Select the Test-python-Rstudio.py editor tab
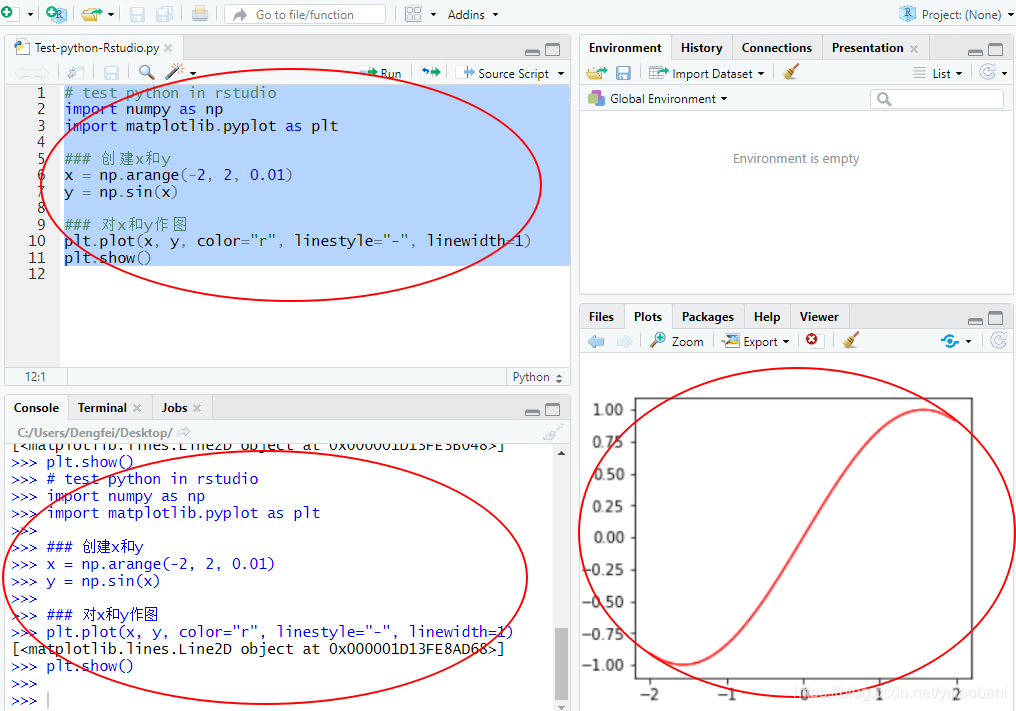Image resolution: width=1016 pixels, height=711 pixels. click(x=96, y=48)
